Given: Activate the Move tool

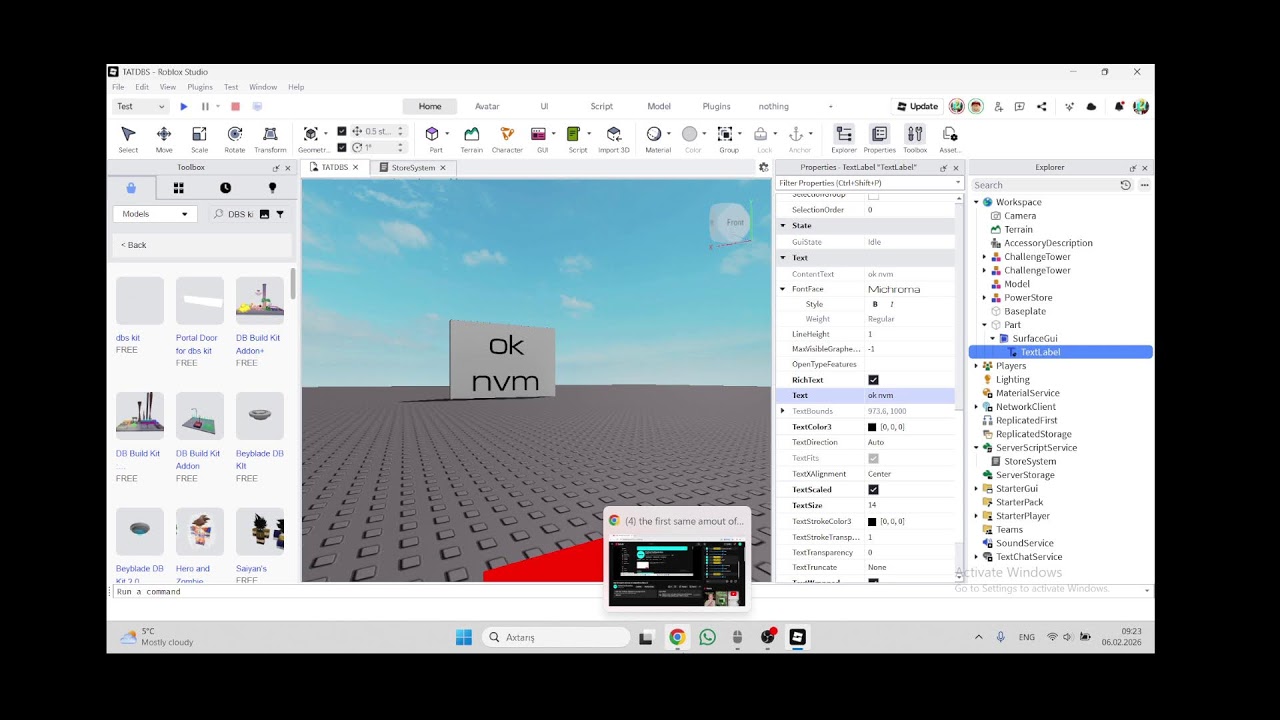Looking at the screenshot, I should click(164, 139).
